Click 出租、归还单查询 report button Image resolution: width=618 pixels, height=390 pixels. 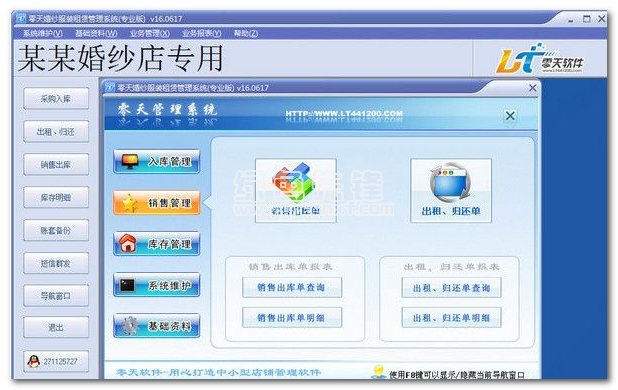click(451, 288)
